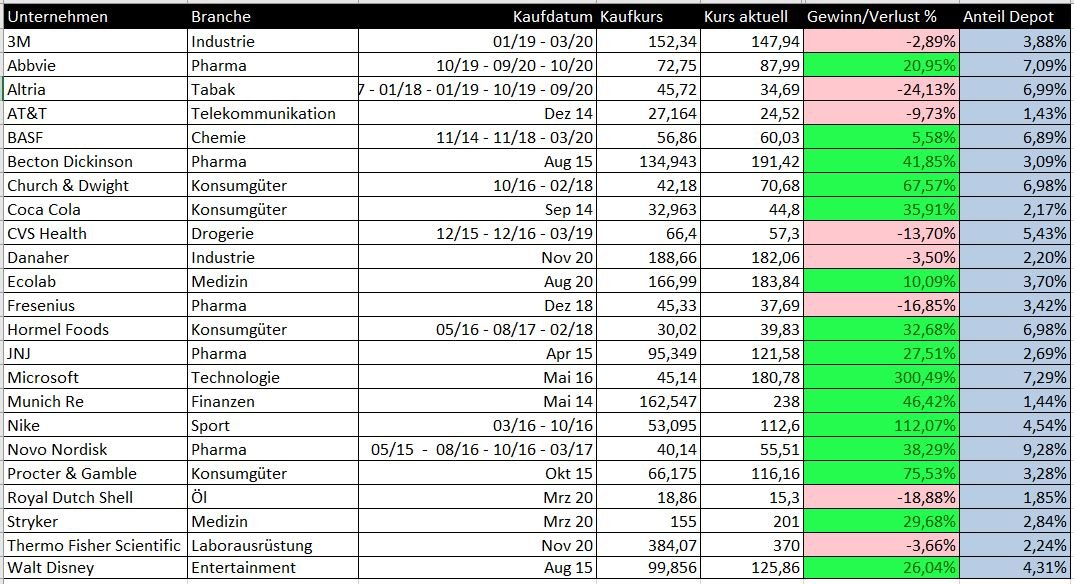Select the Anteil Depot header cell
Viewport: 1074px width, 584px height.
coord(1008,17)
